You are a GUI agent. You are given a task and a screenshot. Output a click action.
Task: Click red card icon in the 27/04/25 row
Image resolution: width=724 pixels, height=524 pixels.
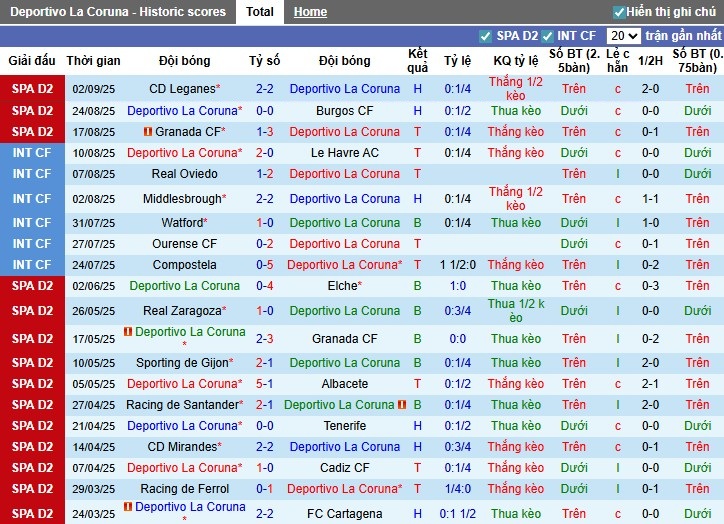[x=401, y=405]
